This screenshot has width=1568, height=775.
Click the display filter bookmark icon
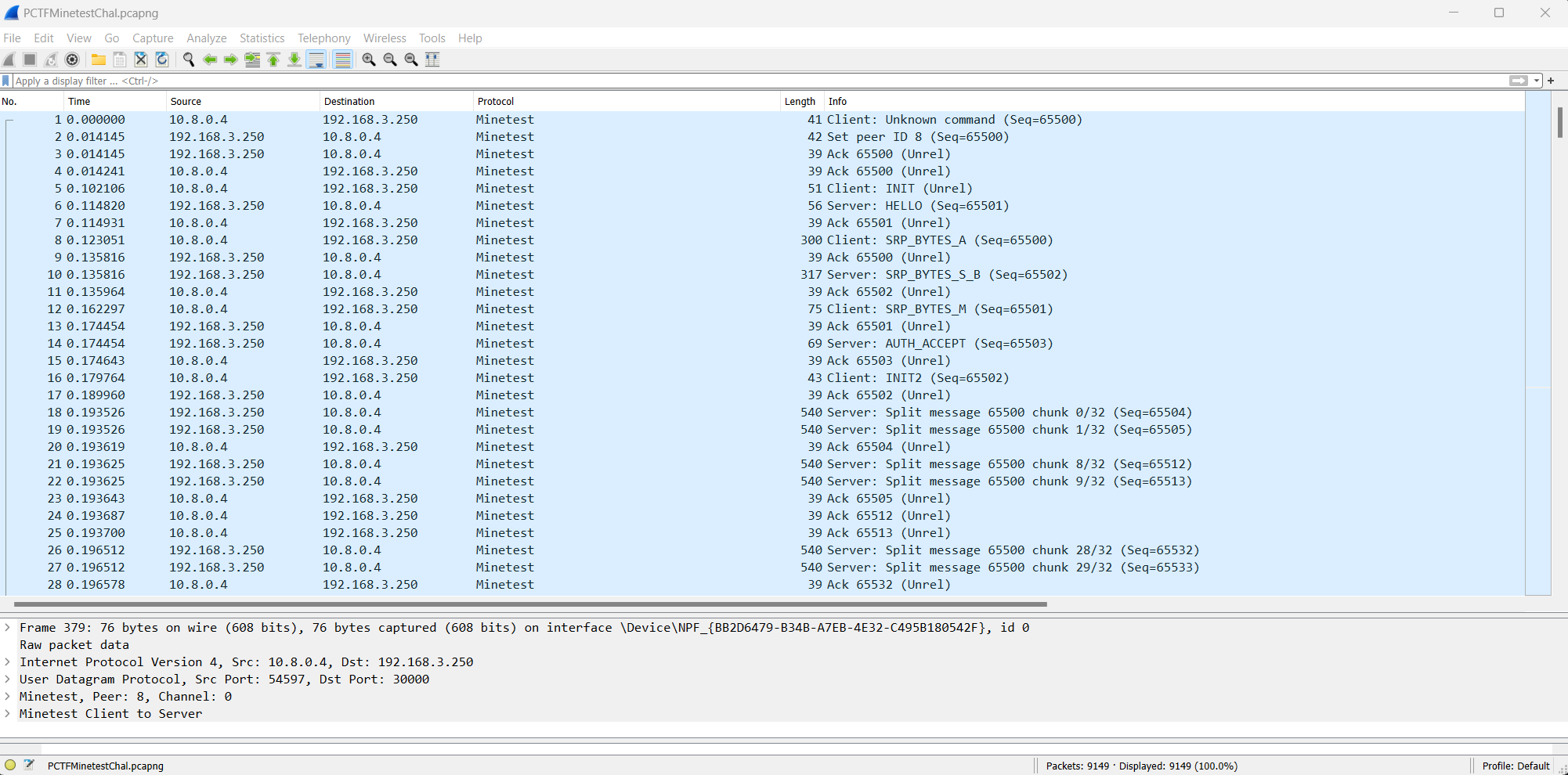point(6,81)
